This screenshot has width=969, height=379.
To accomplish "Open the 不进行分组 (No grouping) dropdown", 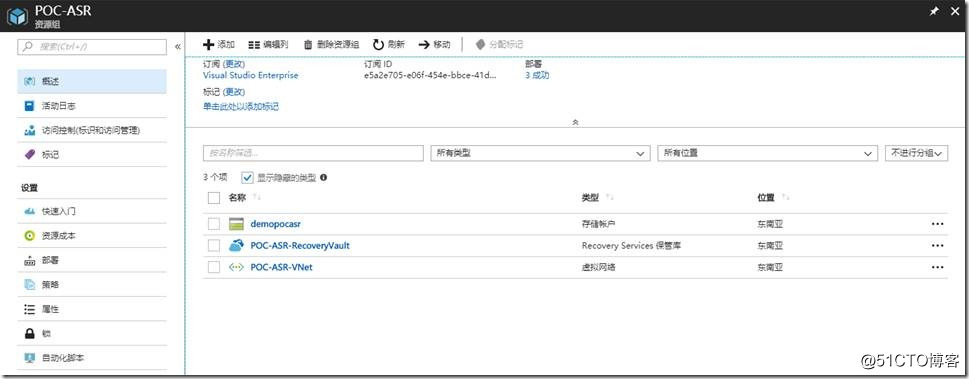I will (x=916, y=153).
